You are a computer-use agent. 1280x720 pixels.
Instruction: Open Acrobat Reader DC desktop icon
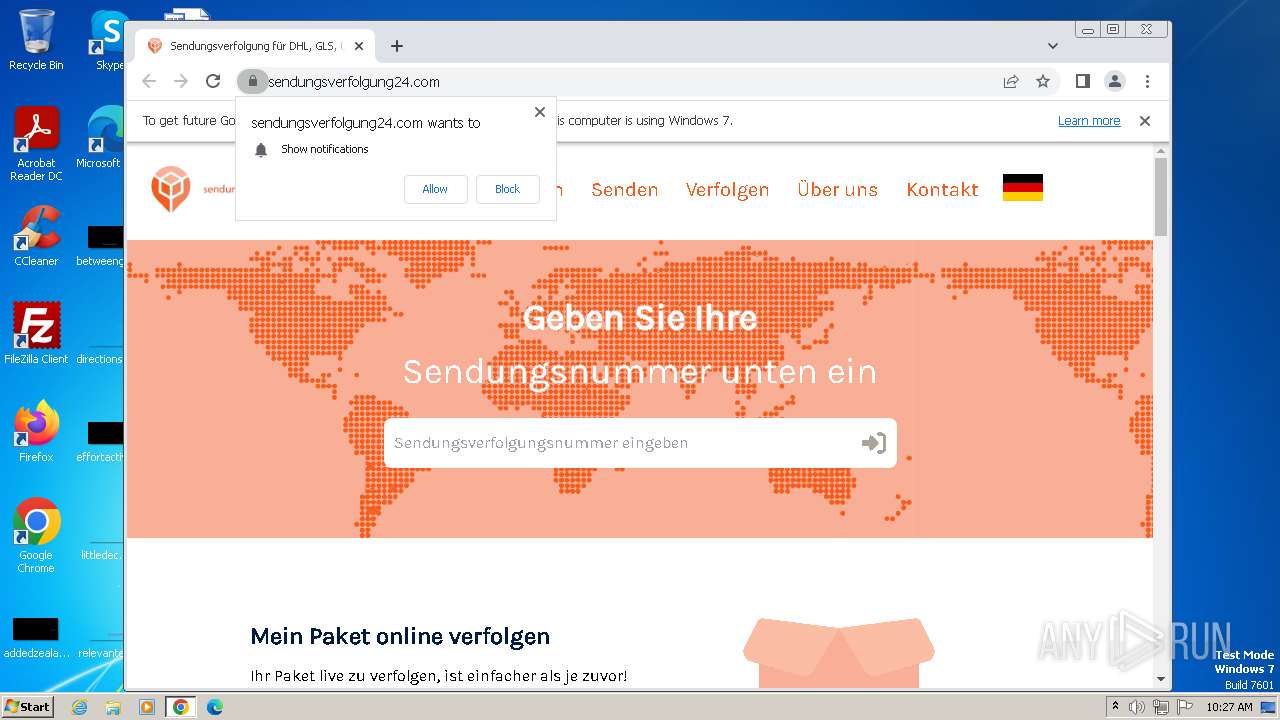[36, 144]
